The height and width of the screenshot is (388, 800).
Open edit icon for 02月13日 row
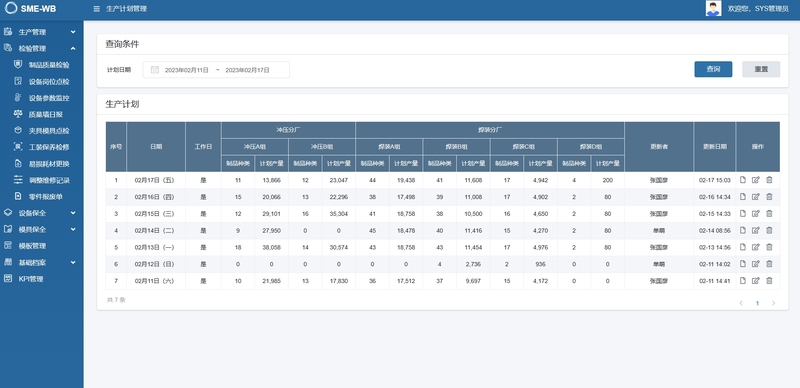coord(756,247)
